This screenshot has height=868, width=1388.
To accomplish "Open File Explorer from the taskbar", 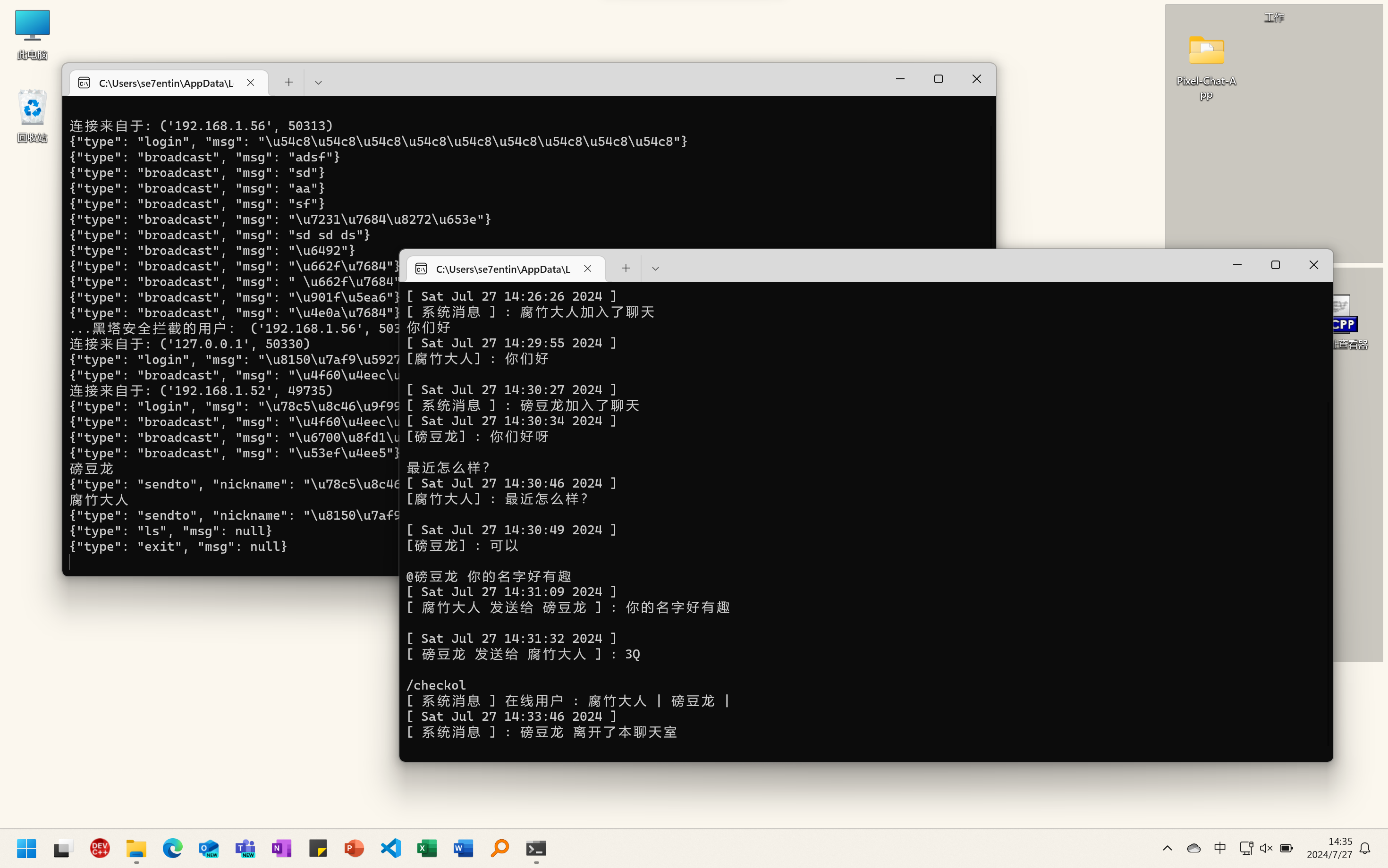I will point(136,848).
